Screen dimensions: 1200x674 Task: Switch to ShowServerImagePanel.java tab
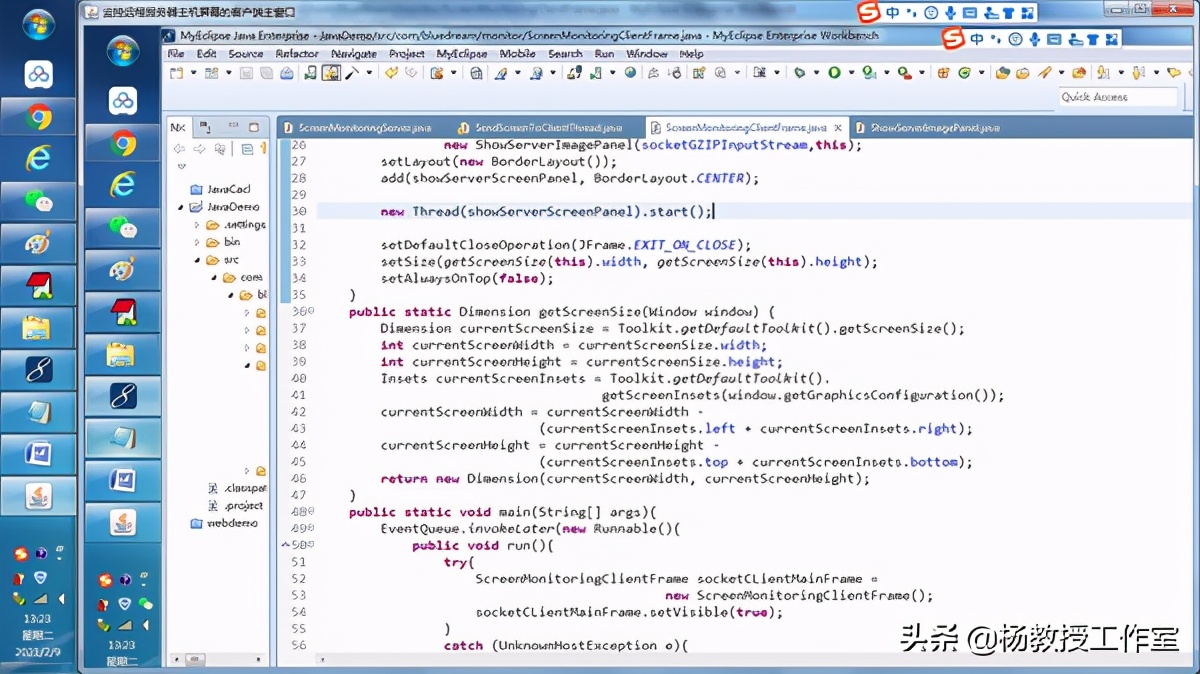pos(935,128)
